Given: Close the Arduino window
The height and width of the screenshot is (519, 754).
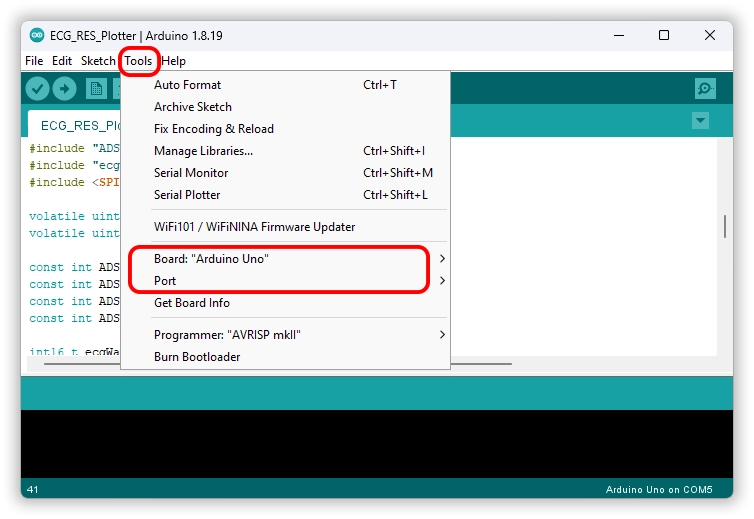Looking at the screenshot, I should pyautogui.click(x=710, y=35).
